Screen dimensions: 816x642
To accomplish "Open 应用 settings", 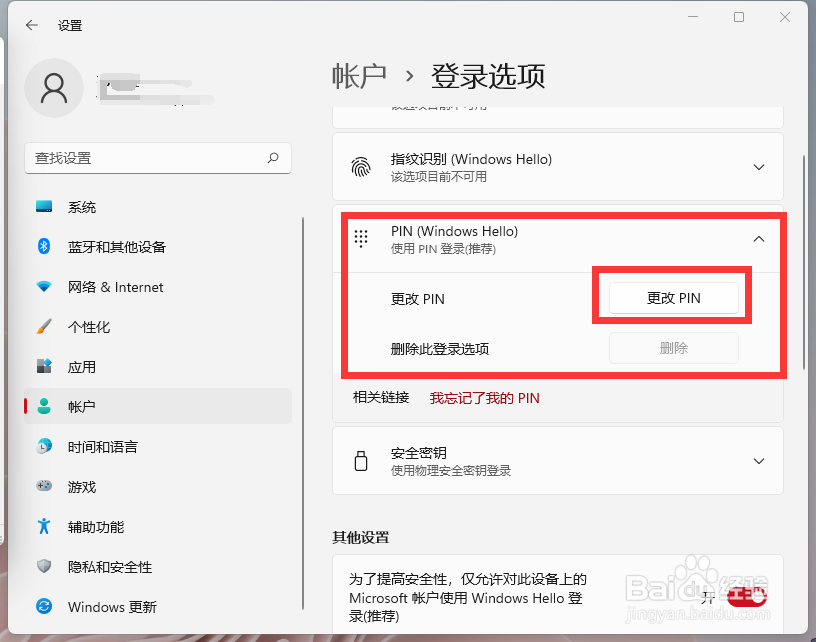I will point(158,367).
